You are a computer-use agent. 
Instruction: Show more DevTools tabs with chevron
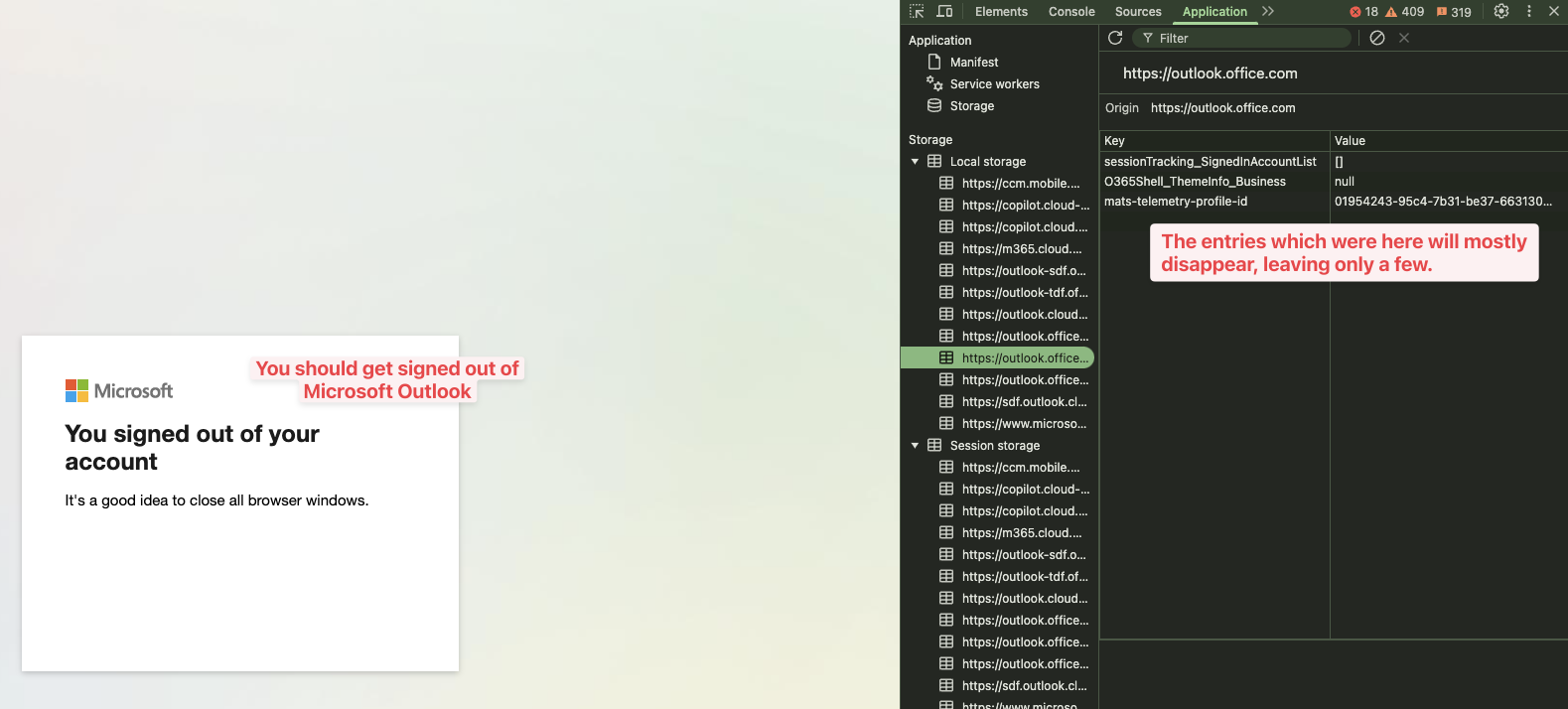[1268, 12]
